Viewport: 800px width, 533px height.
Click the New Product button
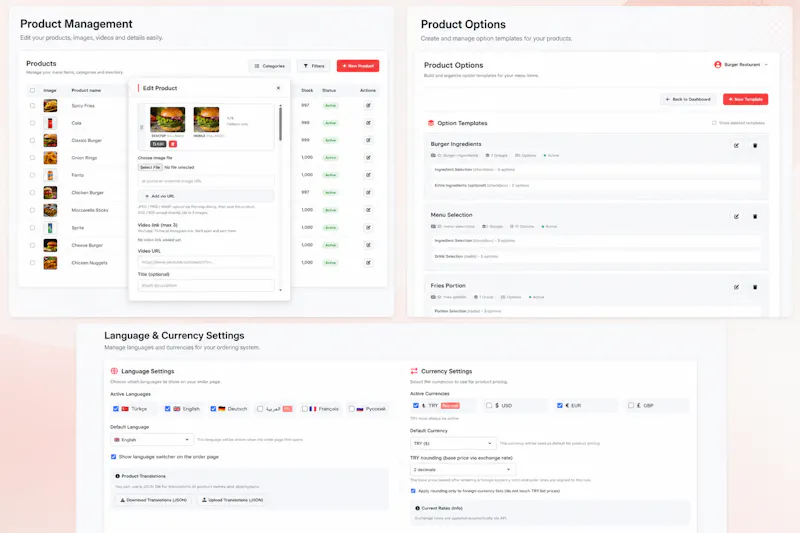point(358,66)
